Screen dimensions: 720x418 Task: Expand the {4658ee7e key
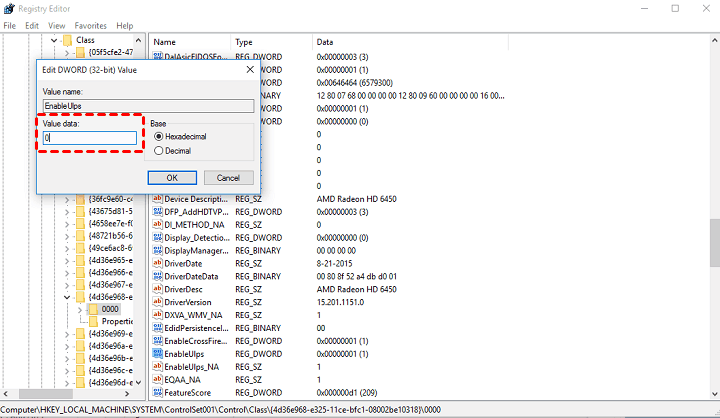point(67,224)
